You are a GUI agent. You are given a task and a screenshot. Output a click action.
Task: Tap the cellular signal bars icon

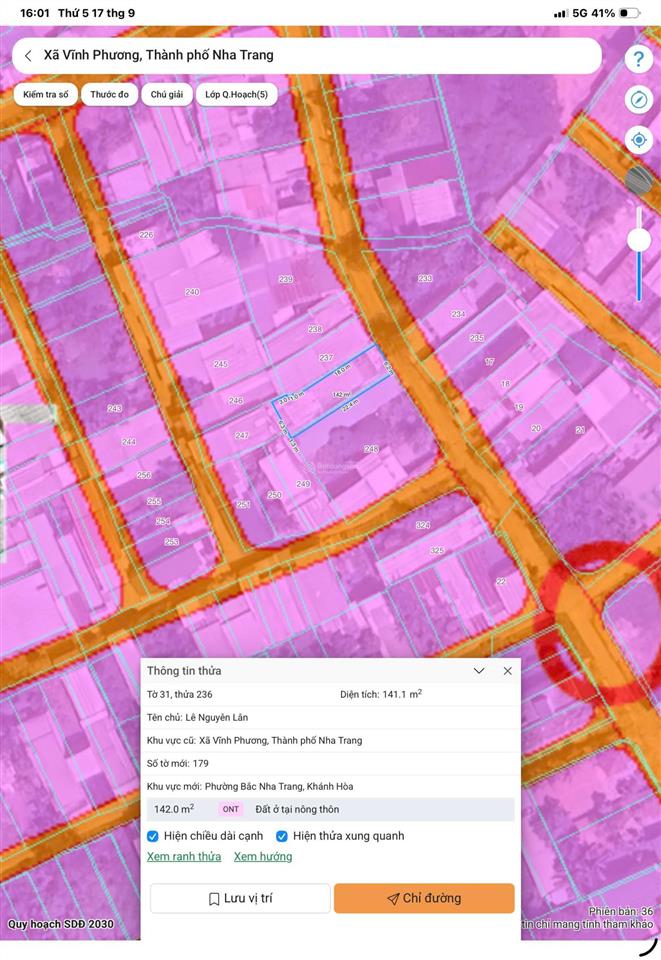coord(560,13)
